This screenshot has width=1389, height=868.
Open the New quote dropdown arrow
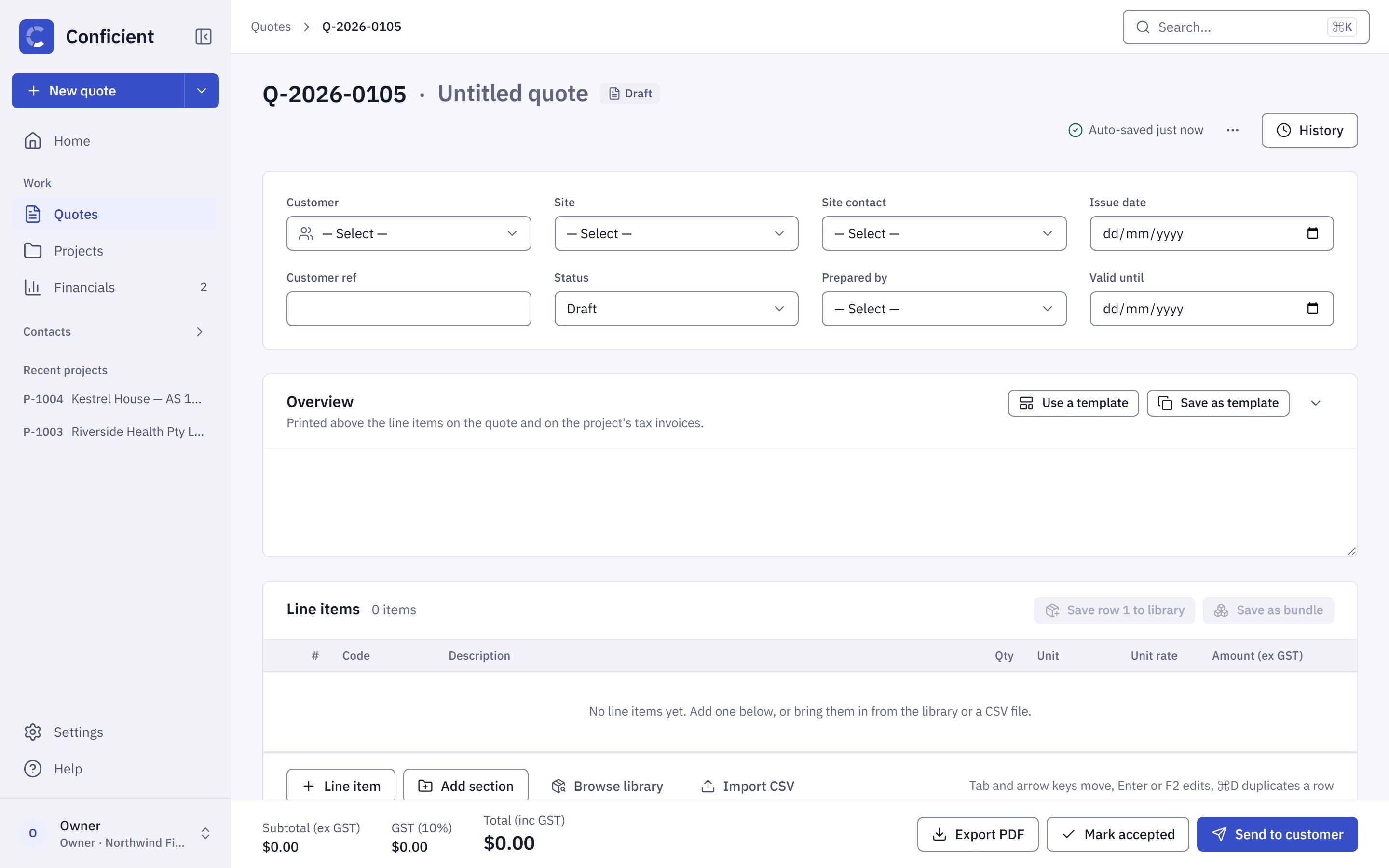coord(202,91)
